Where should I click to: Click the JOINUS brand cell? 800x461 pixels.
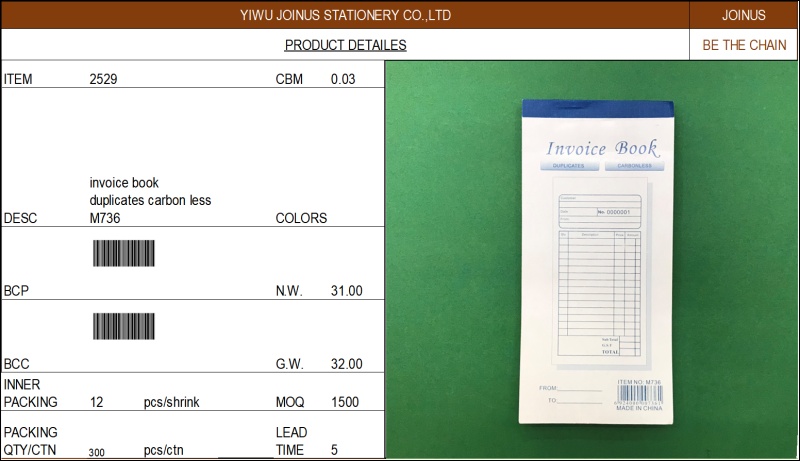pyautogui.click(x=743, y=15)
